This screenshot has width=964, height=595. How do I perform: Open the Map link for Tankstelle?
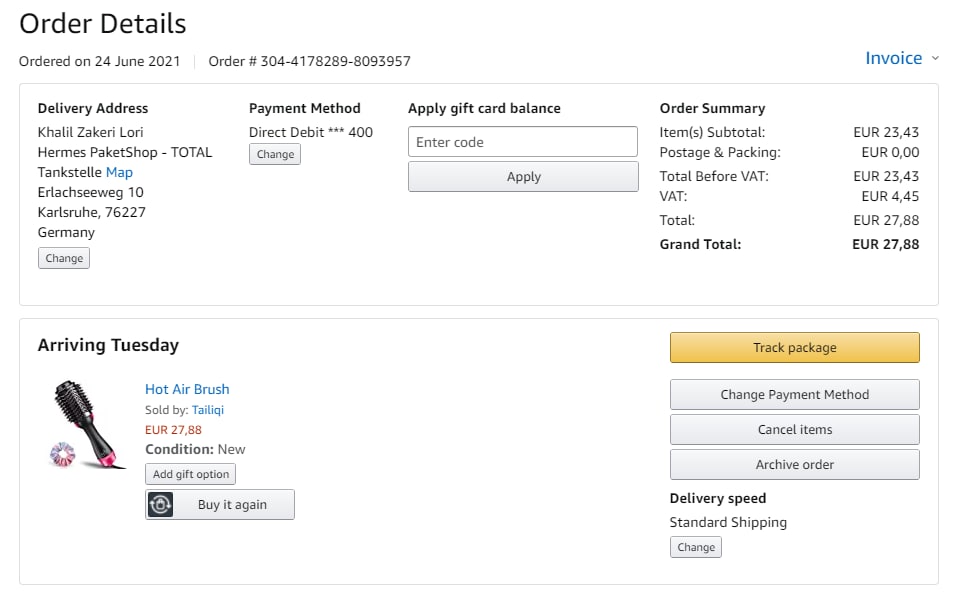click(x=119, y=172)
